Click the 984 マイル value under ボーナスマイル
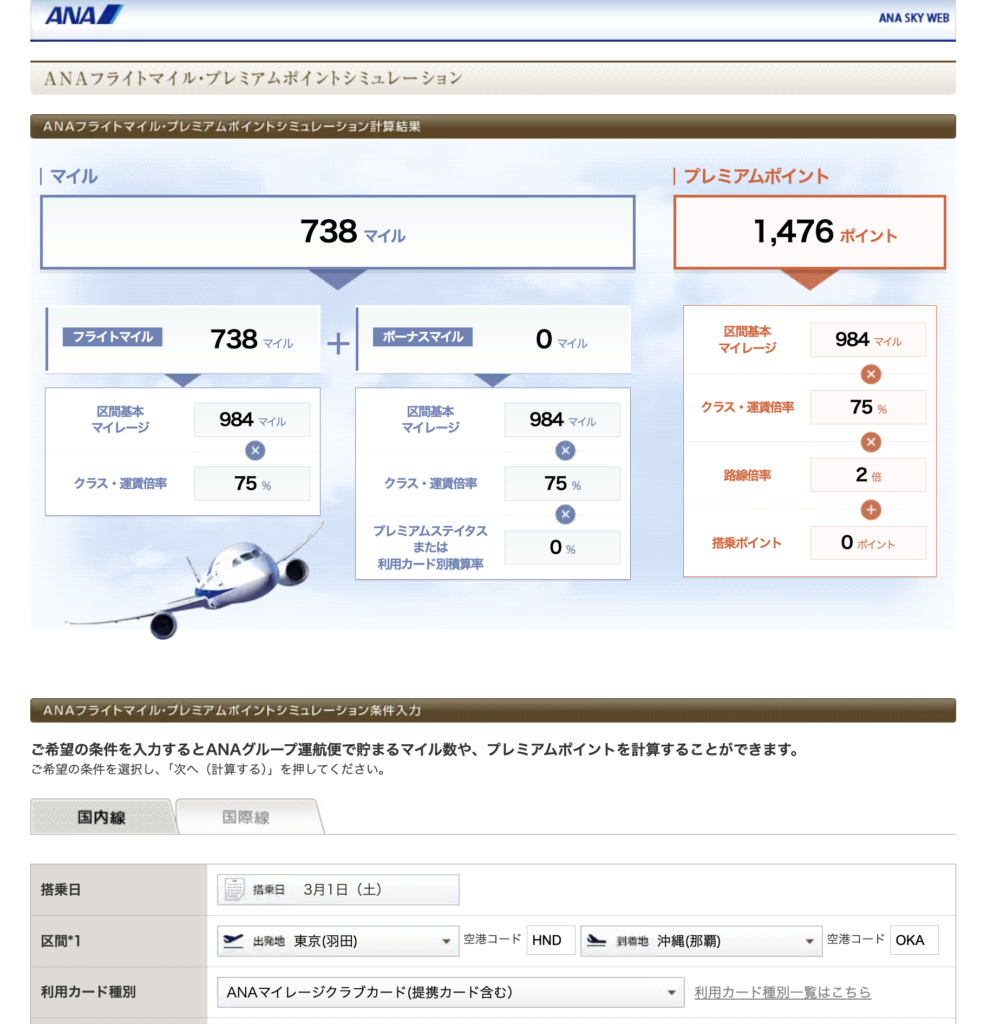 (562, 420)
